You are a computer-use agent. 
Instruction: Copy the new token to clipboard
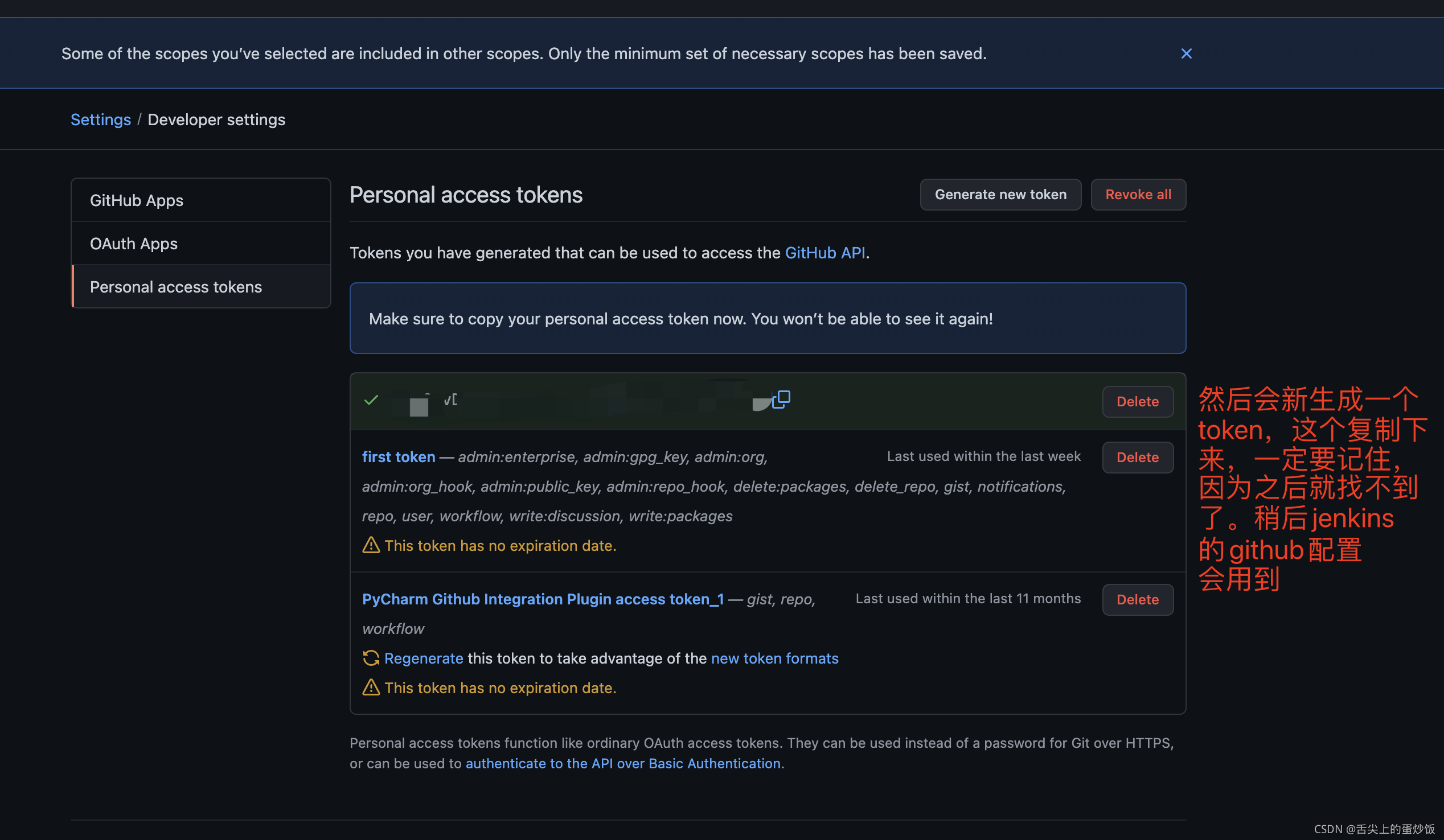point(781,399)
